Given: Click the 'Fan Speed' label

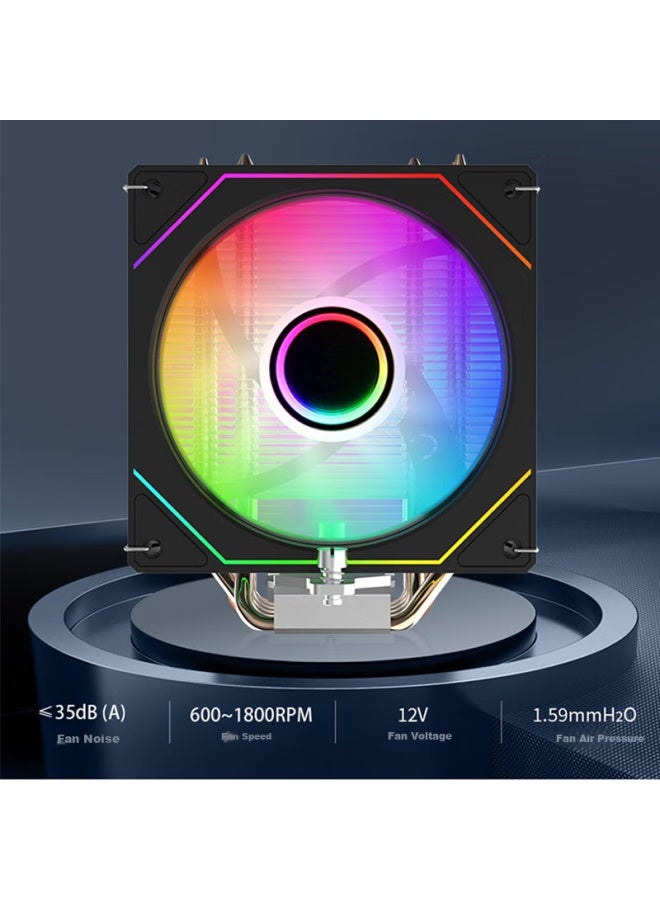Looking at the screenshot, I should 246,736.
